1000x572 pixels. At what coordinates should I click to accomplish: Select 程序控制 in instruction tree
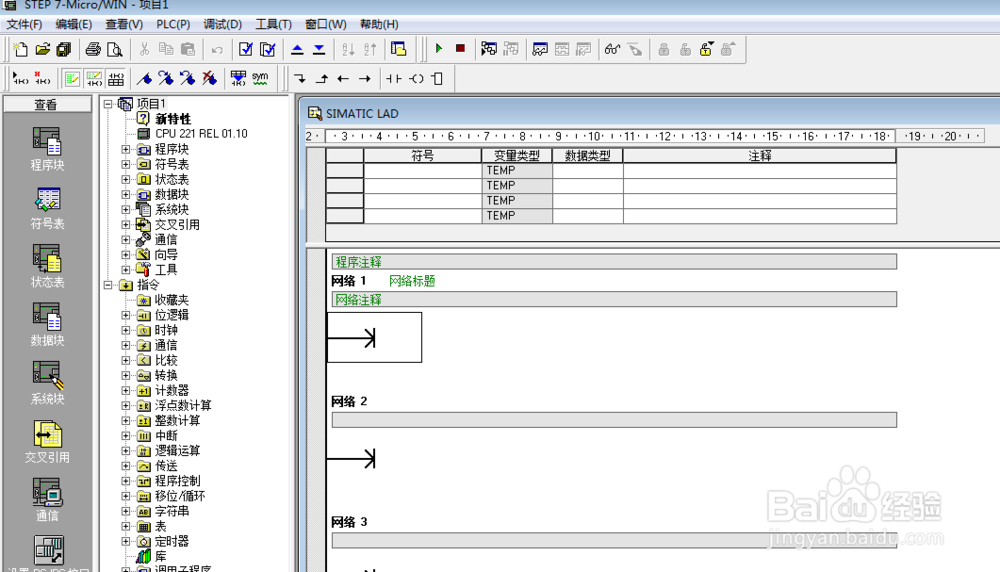click(x=177, y=481)
